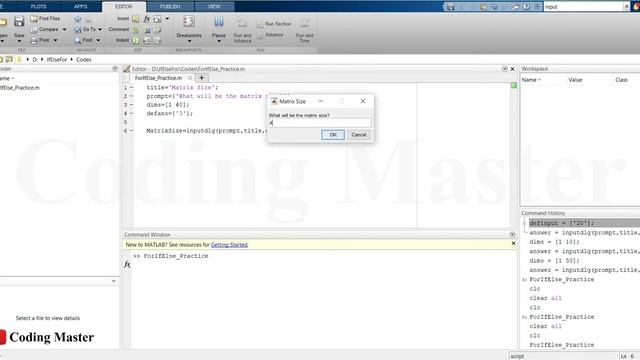The width and height of the screenshot is (640, 360).
Task: Click the Help question mark icon
Action: click(x=526, y=7)
